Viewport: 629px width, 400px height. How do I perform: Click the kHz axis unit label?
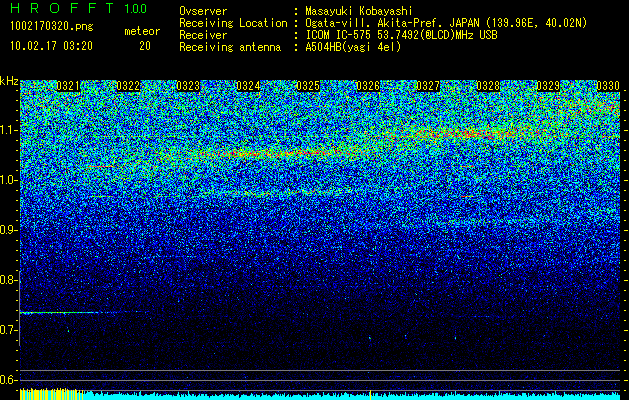(9, 81)
